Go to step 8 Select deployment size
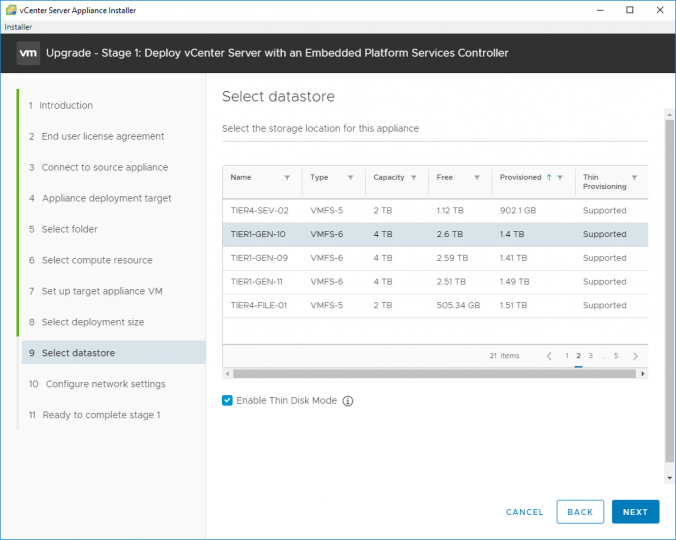Image resolution: width=676 pixels, height=540 pixels. [86, 322]
